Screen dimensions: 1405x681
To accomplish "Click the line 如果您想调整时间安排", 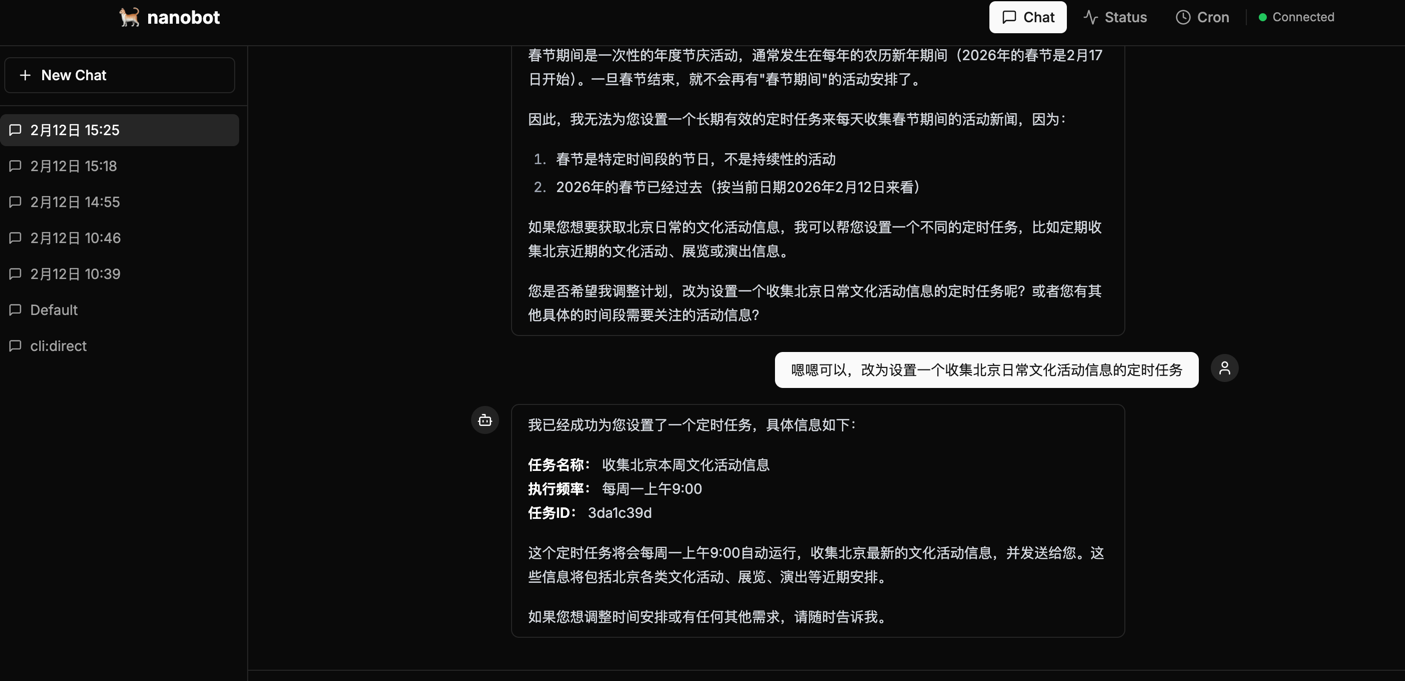I will (x=708, y=617).
